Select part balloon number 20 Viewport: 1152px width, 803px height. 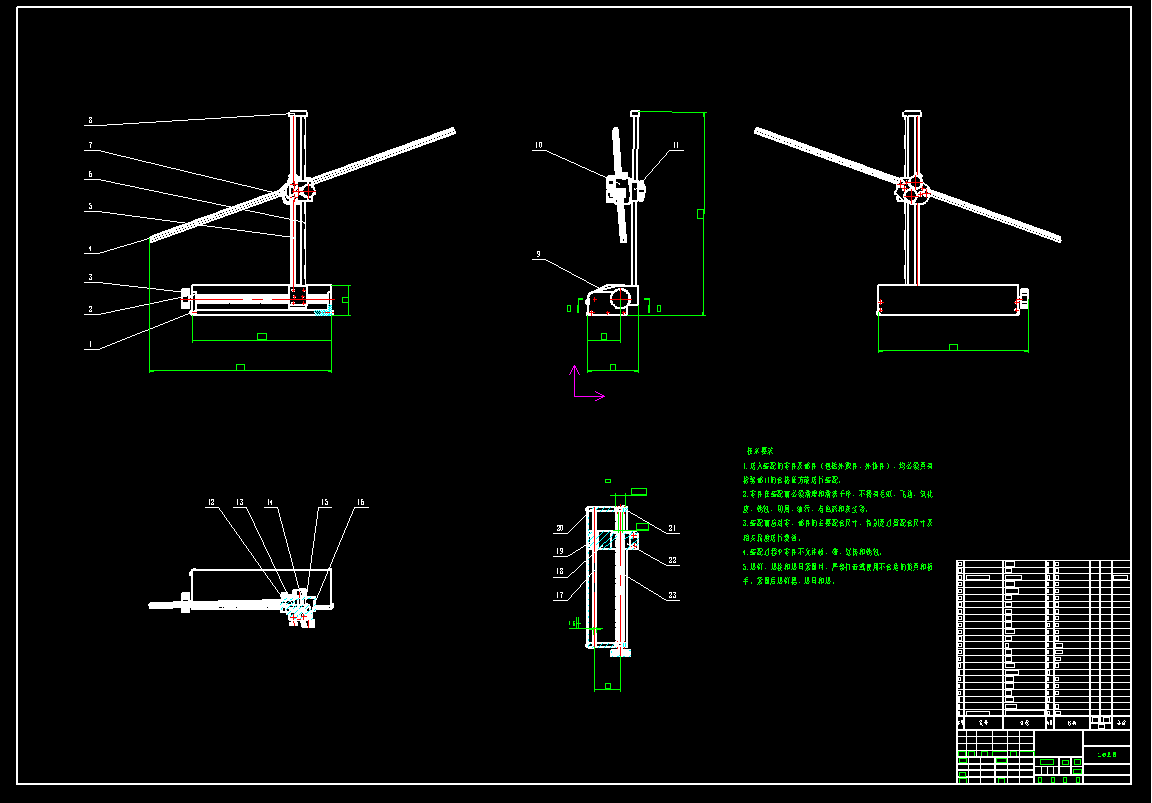560,528
